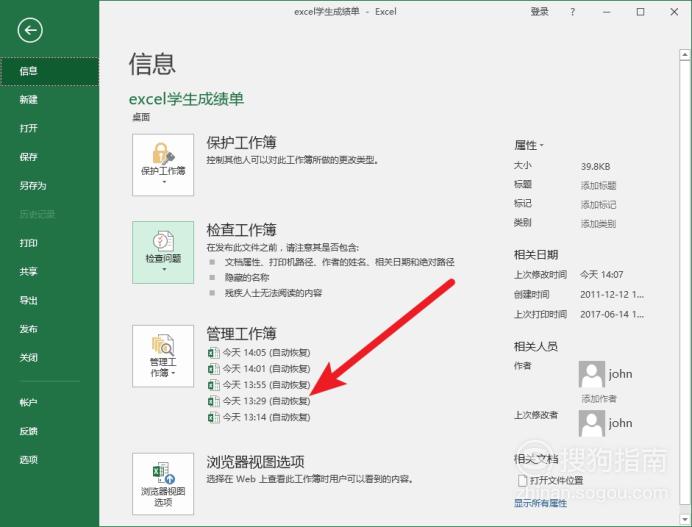This screenshot has height=527, width=692.
Task: Click the back arrow circle icon
Action: [x=30, y=30]
